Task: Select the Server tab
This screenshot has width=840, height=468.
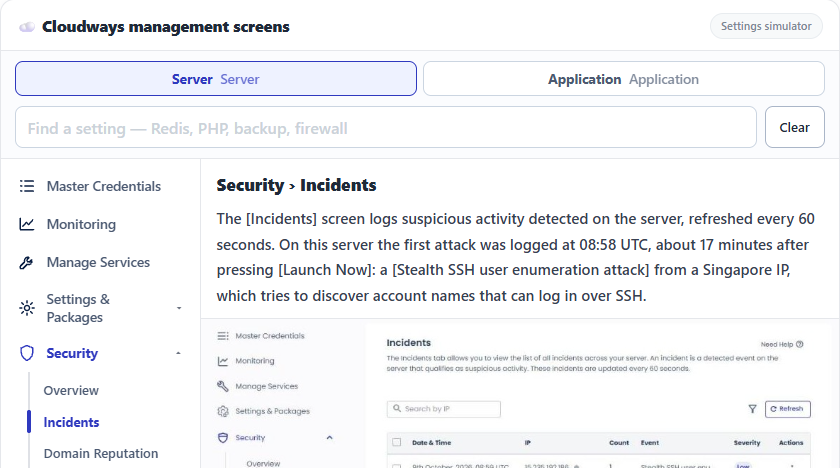Action: (x=216, y=79)
